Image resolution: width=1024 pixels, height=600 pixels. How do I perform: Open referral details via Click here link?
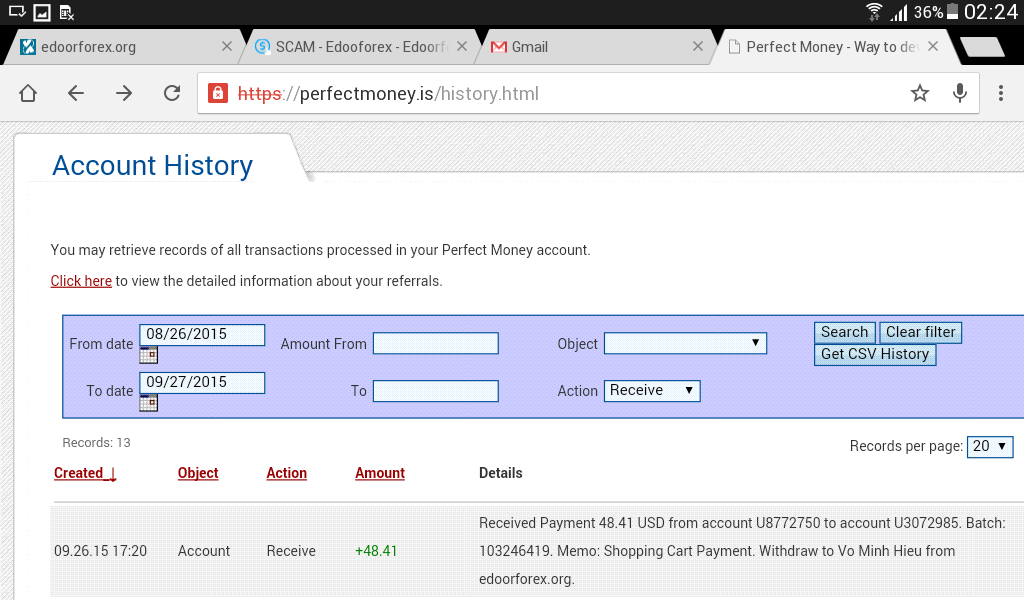pyautogui.click(x=81, y=281)
